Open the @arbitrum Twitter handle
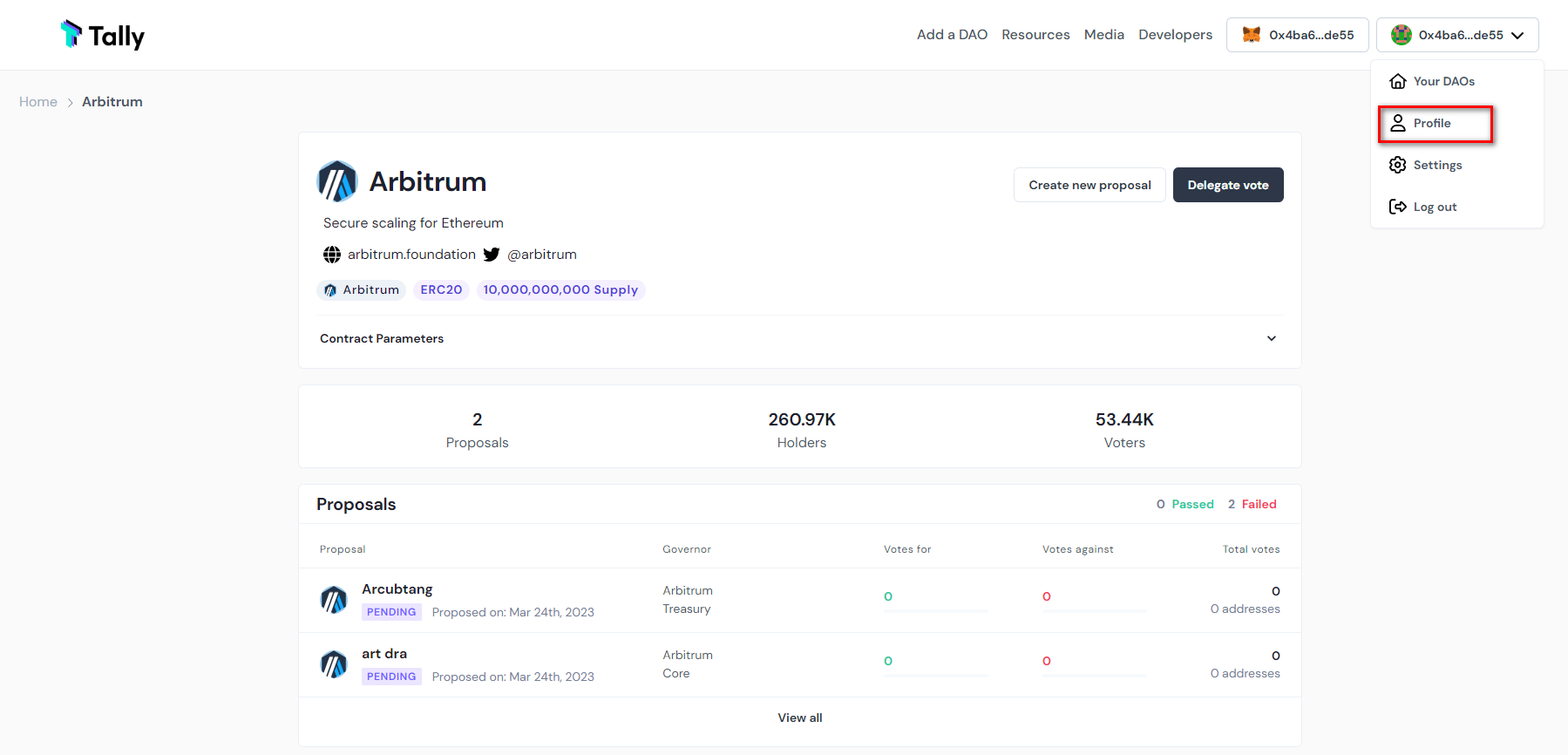Image resolution: width=1568 pixels, height=755 pixels. point(542,255)
